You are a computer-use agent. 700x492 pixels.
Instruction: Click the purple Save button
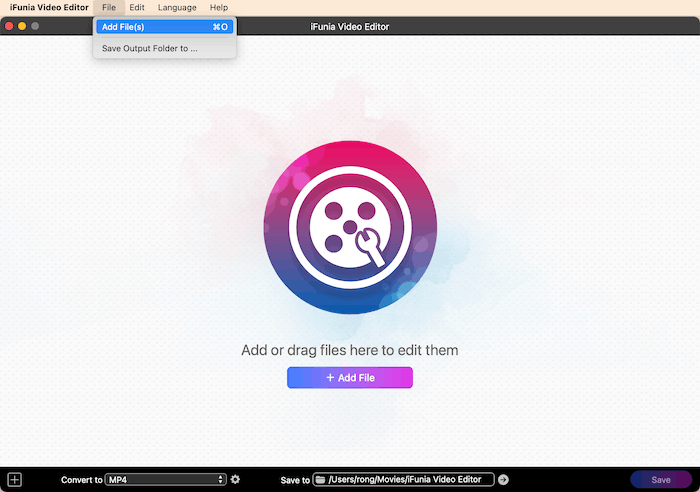coord(661,480)
